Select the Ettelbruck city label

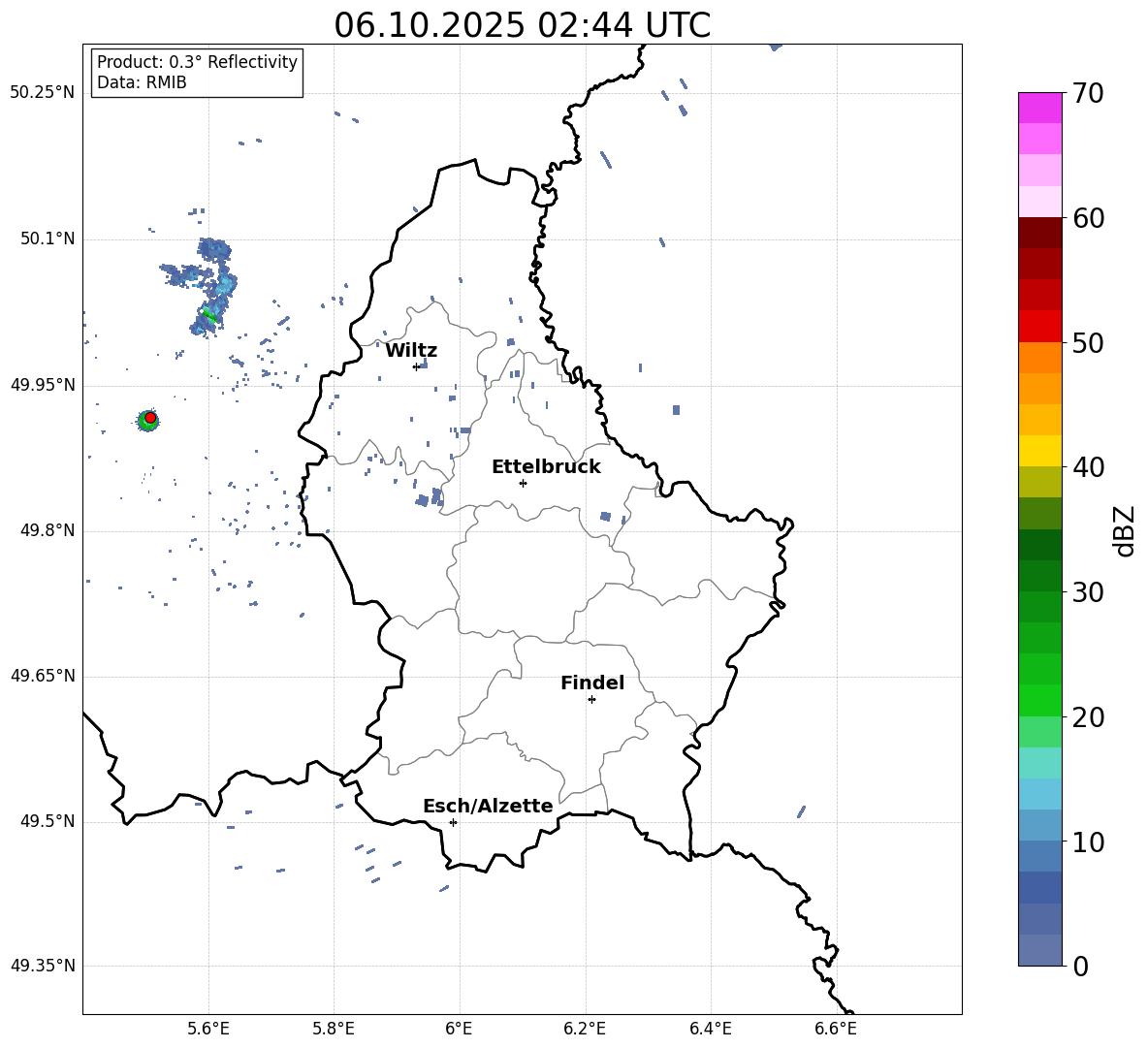[x=546, y=467]
